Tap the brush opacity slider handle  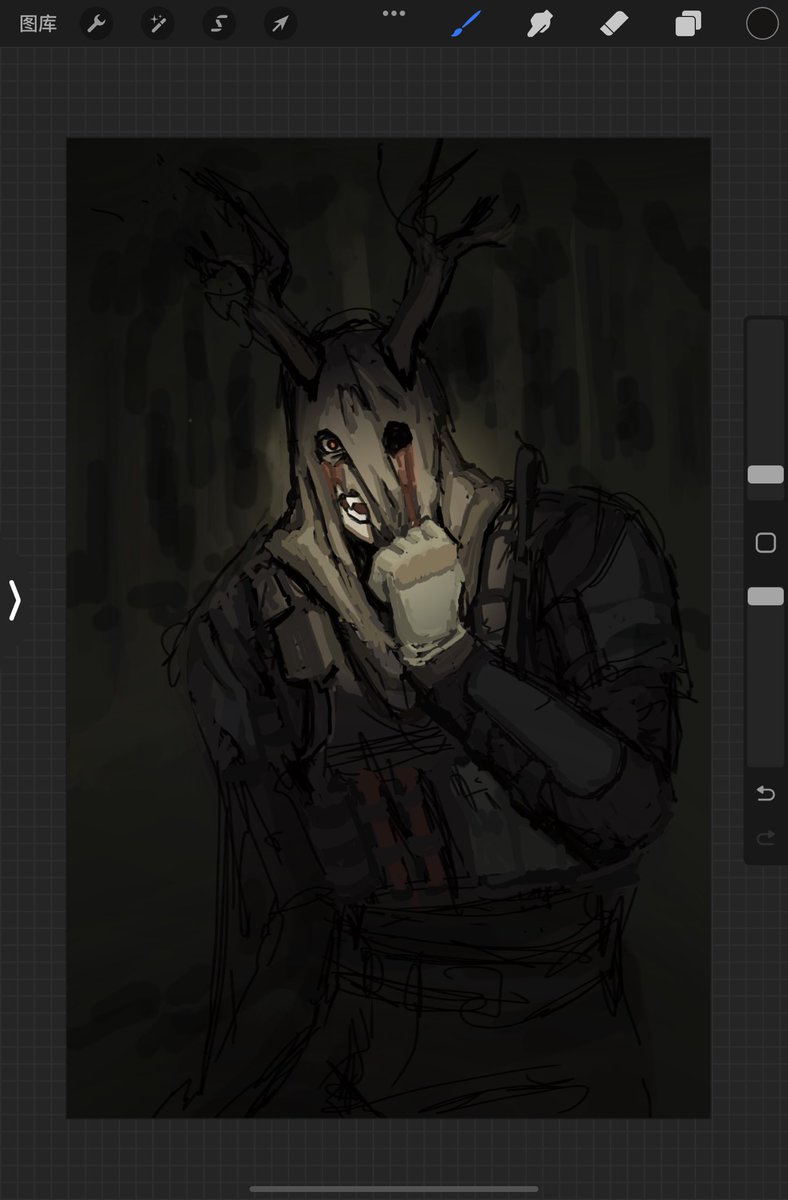tap(766, 596)
